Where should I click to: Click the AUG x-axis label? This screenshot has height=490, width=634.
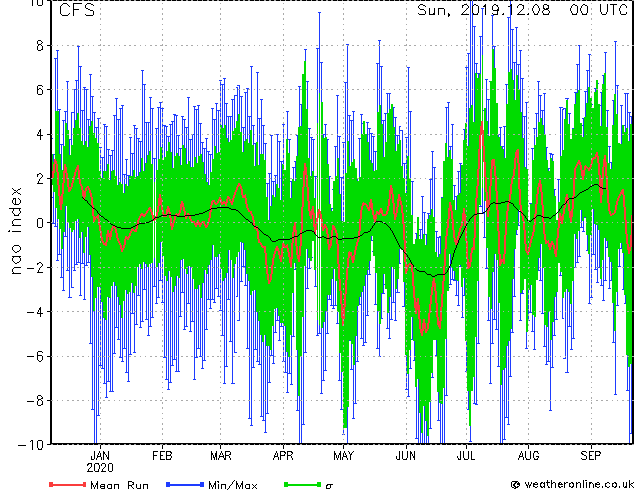coord(528,456)
